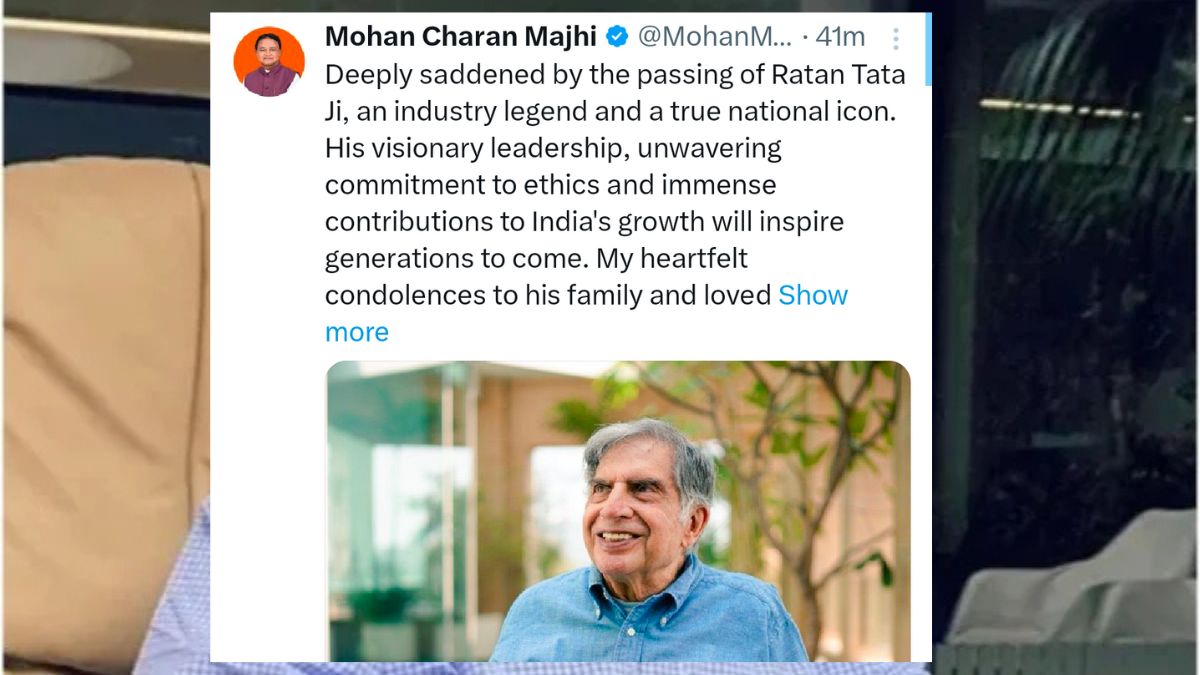Click the display name Mohan Charan Majhi
Viewport: 1200px width, 675px height.
coord(461,38)
